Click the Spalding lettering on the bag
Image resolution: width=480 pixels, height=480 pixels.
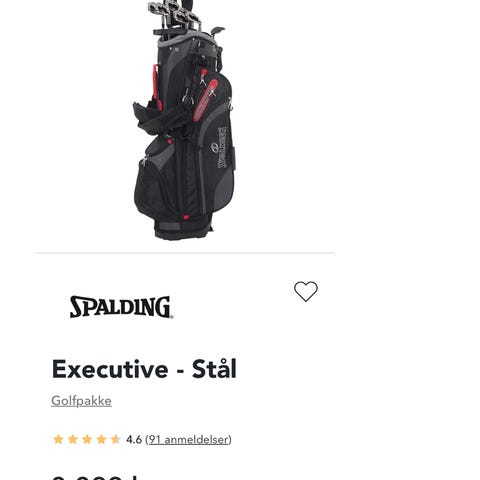[221, 147]
